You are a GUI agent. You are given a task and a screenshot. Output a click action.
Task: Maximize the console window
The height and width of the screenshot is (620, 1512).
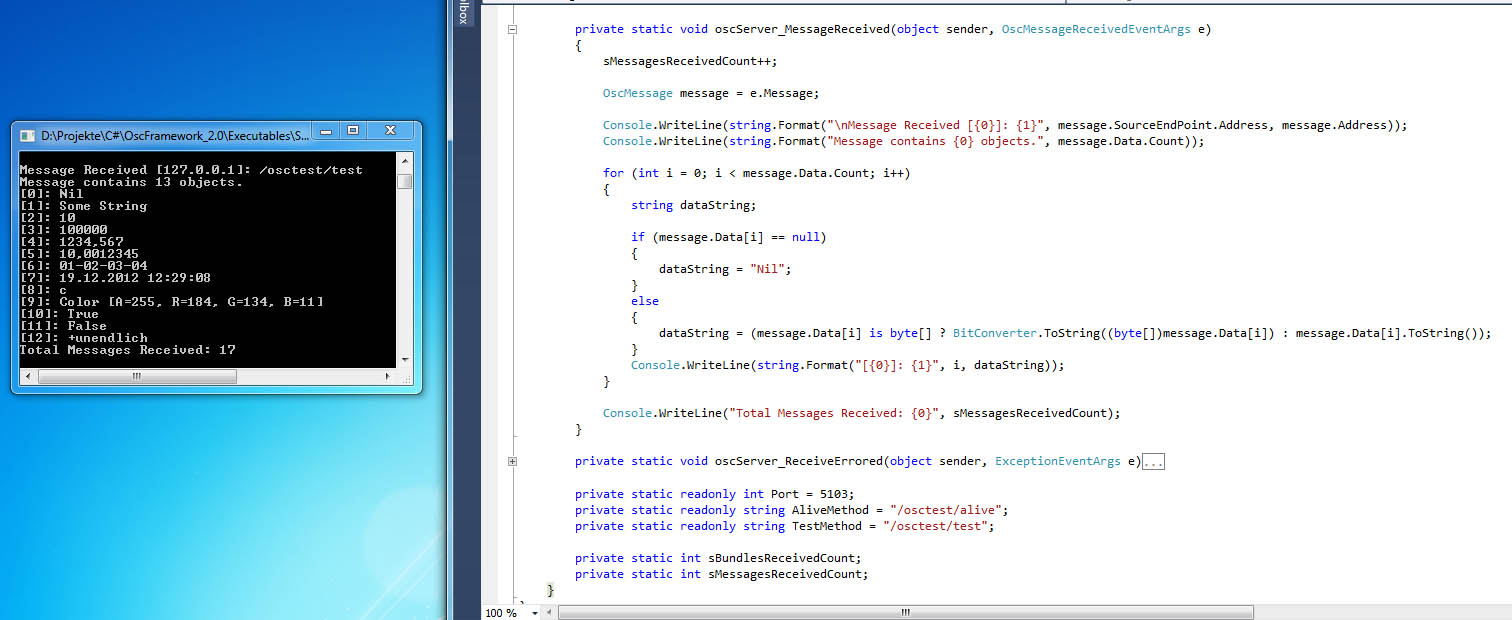(x=353, y=131)
